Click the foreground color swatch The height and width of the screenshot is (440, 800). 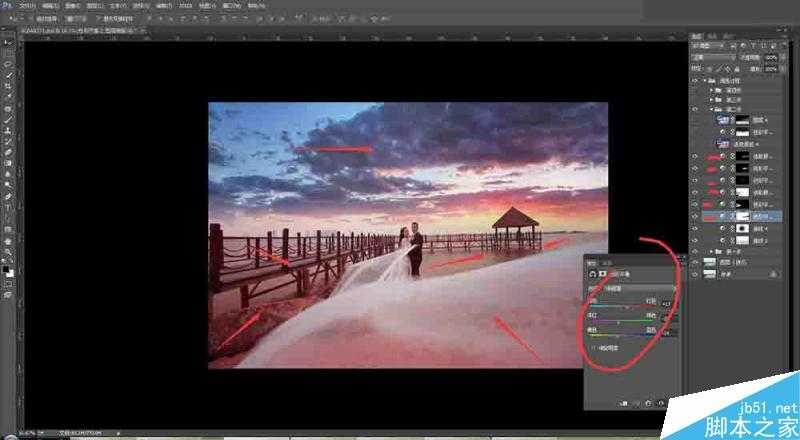point(7,267)
